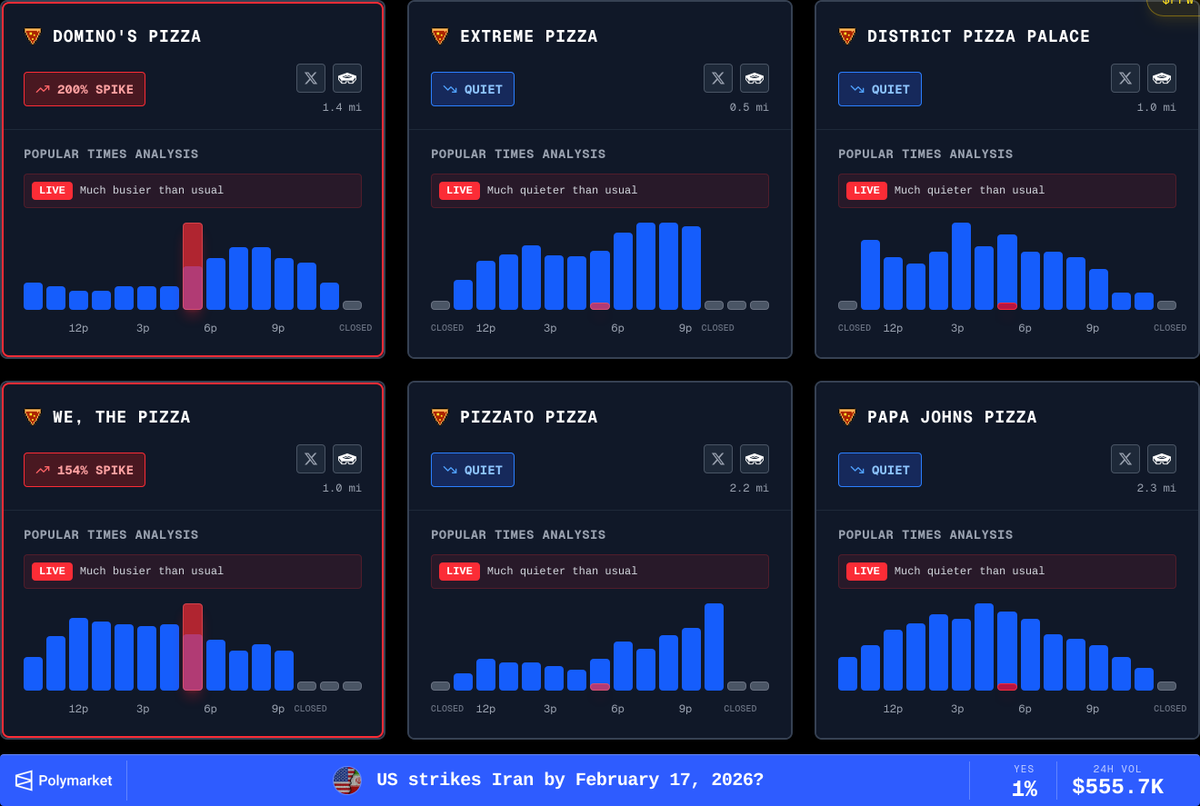This screenshot has height=806, width=1200.
Task: Open X link on District Pizza Palace card
Action: click(1125, 78)
